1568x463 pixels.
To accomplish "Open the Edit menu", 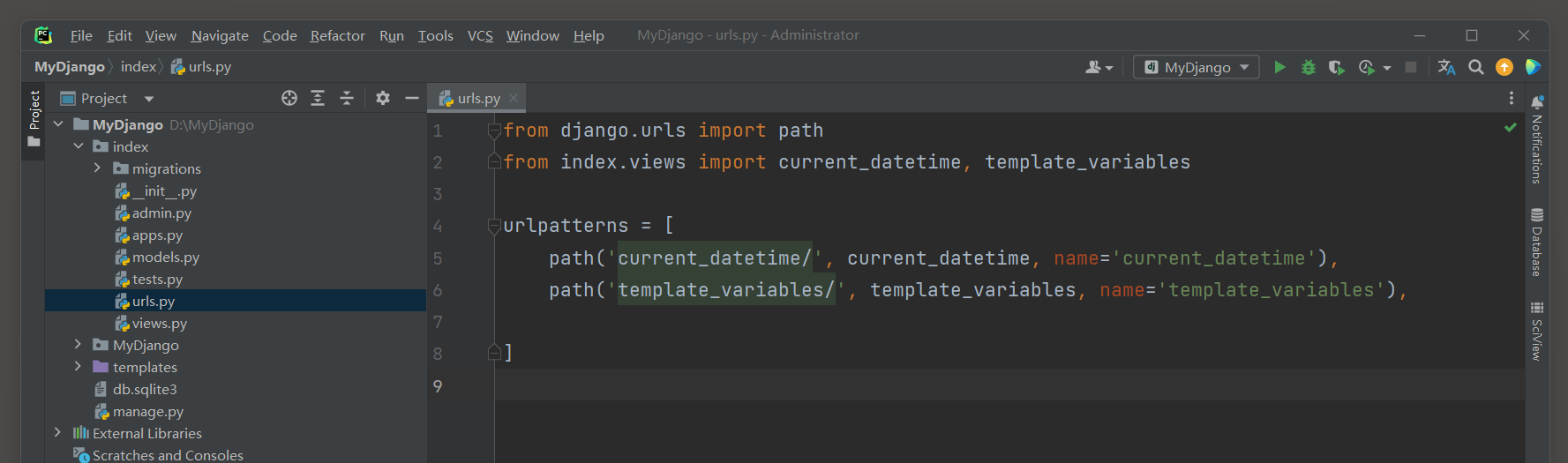I will (x=119, y=35).
